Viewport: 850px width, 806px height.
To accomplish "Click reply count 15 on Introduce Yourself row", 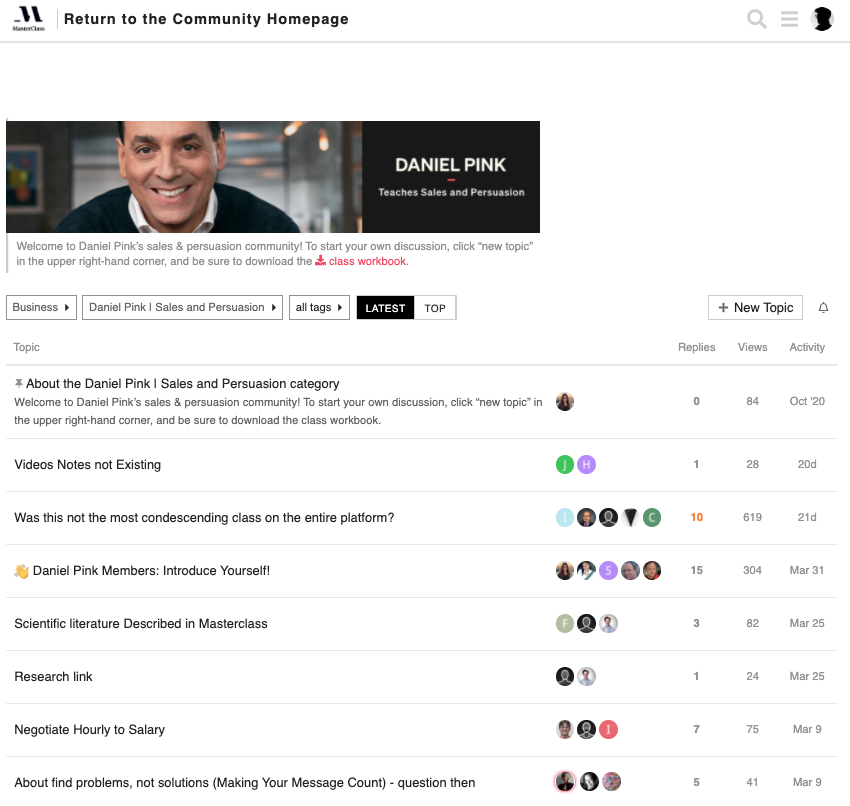I will [697, 570].
